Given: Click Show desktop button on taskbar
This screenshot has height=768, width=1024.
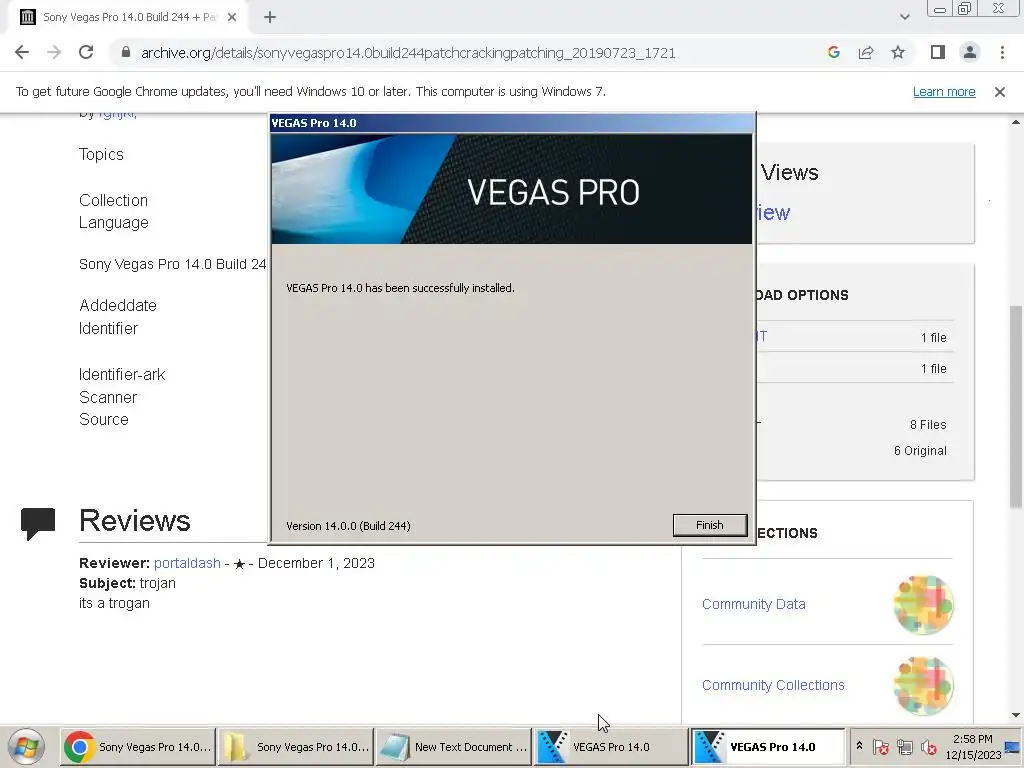Looking at the screenshot, I should click(x=1014, y=746).
